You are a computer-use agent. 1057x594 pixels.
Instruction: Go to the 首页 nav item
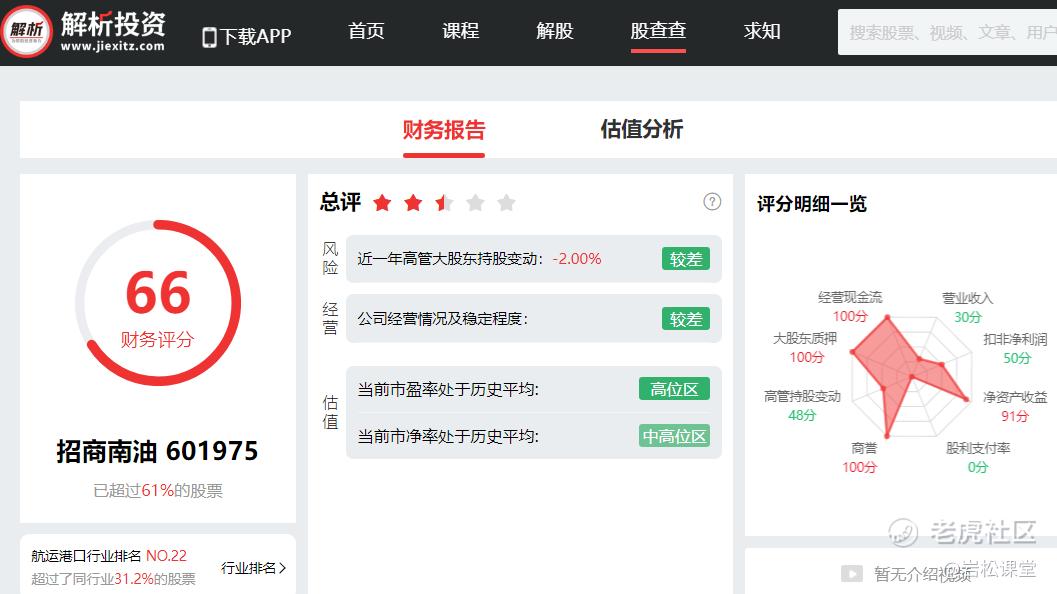[366, 31]
